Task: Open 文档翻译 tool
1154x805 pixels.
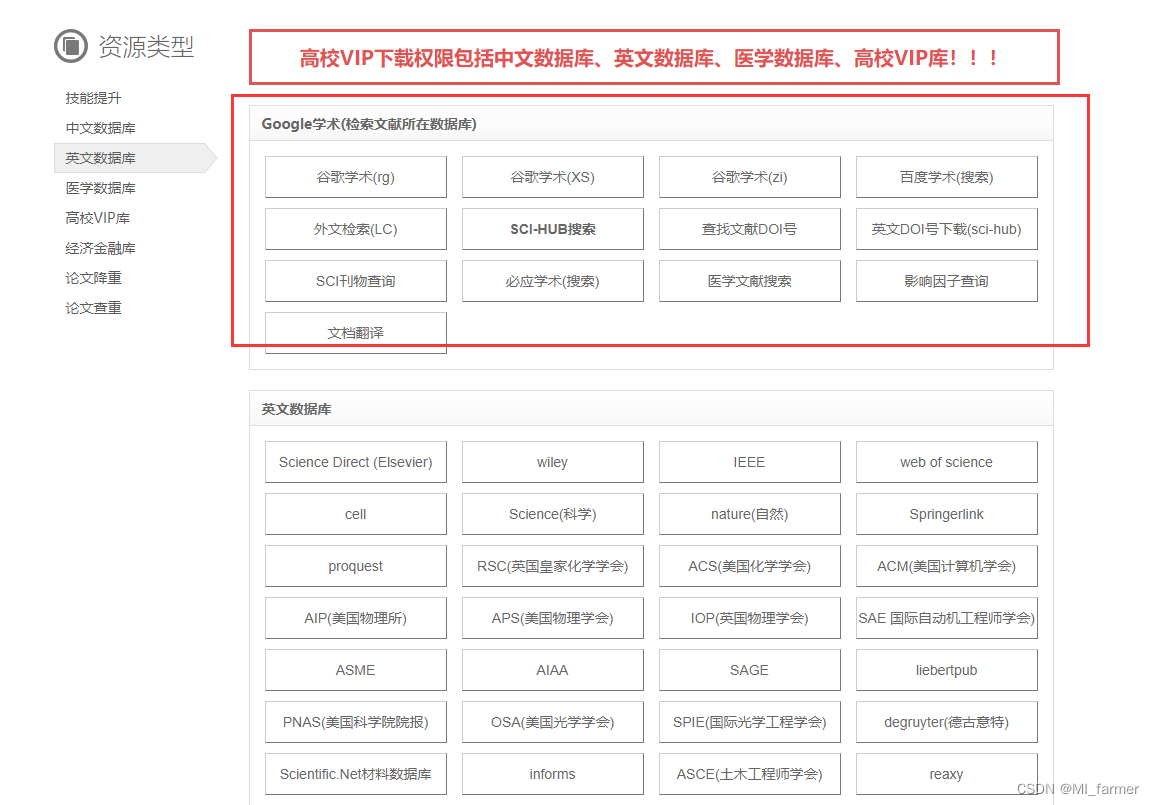Action: pyautogui.click(x=355, y=333)
